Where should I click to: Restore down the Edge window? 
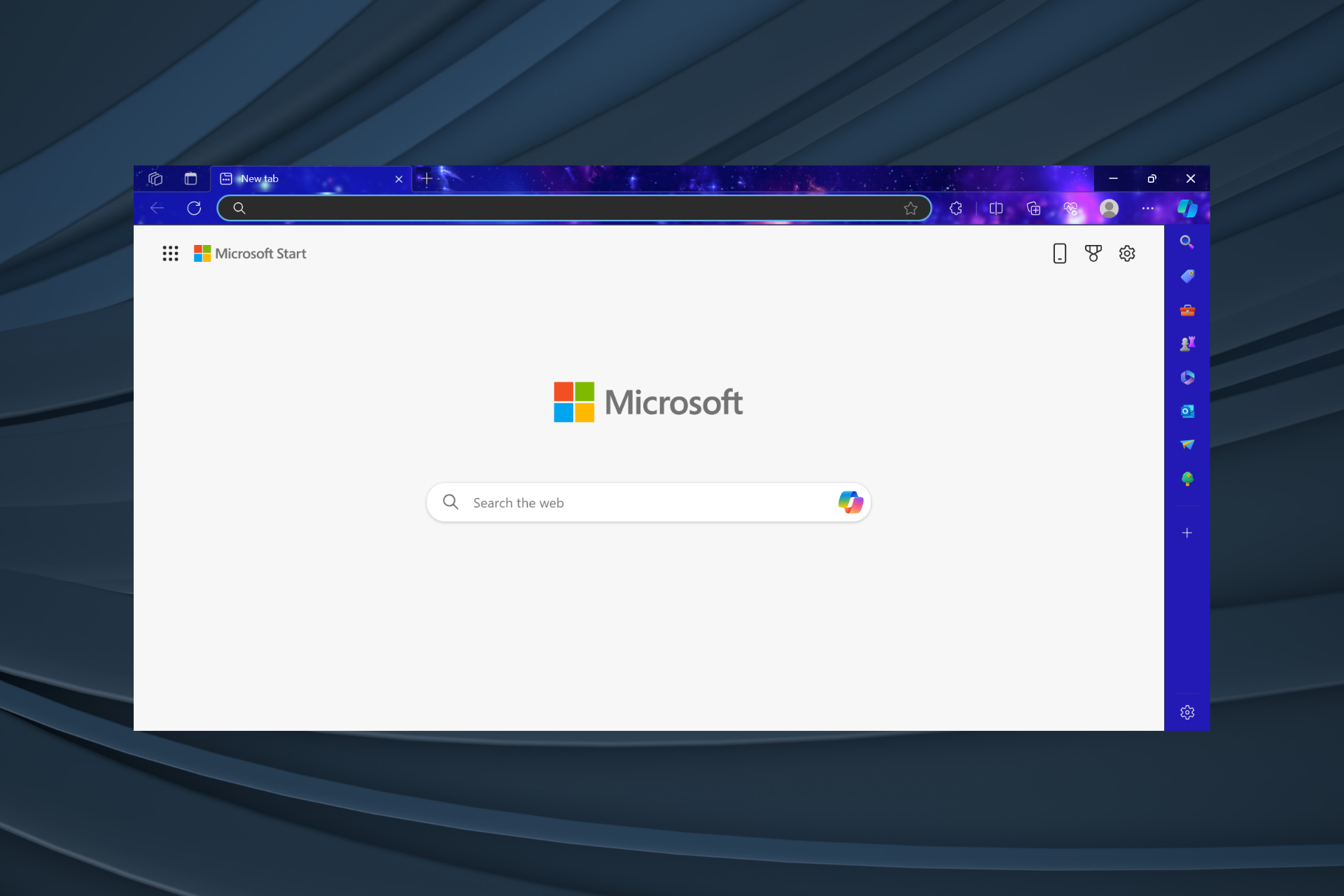click(x=1151, y=178)
